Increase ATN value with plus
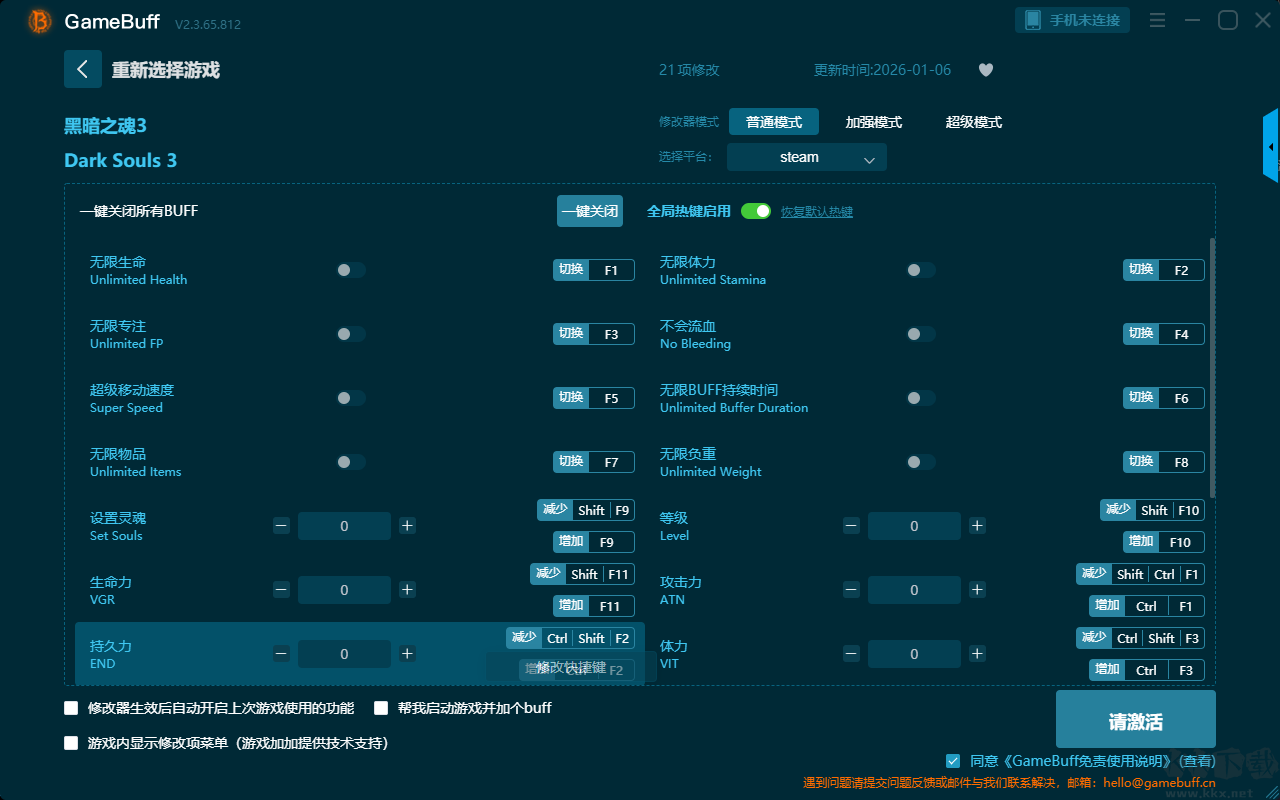This screenshot has width=1280, height=800. tap(977, 590)
